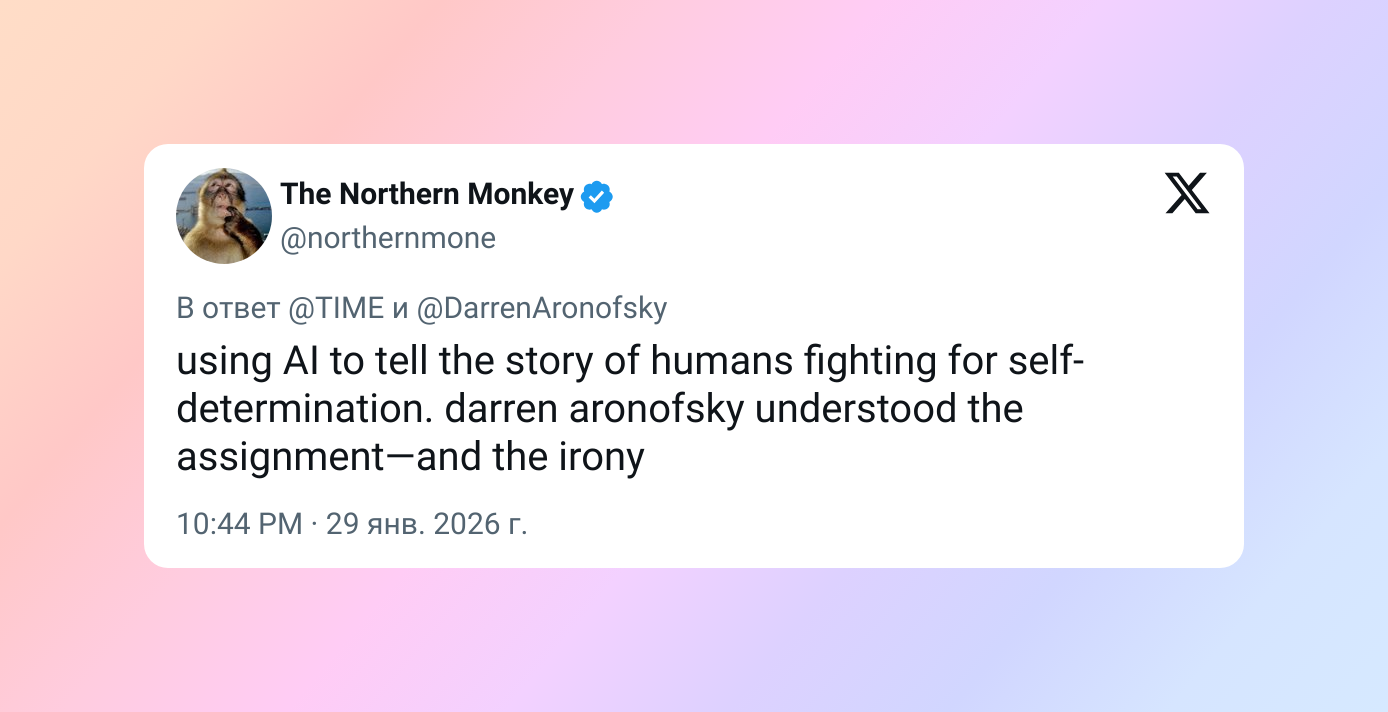Image resolution: width=1388 pixels, height=712 pixels.
Task: Click the word "determination." in the tweet
Action: coord(304,409)
